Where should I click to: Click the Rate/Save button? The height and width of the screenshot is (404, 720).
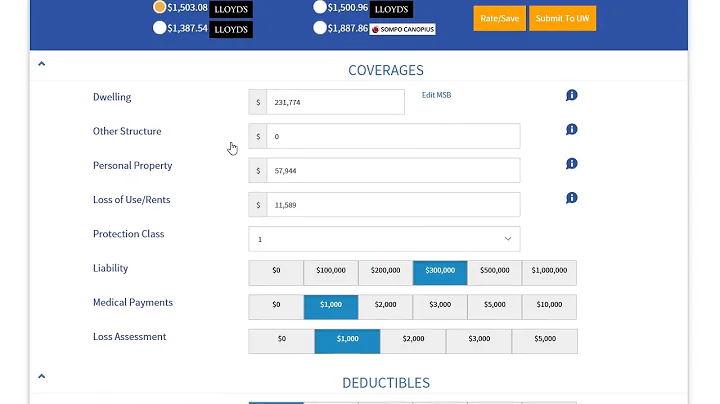(500, 18)
